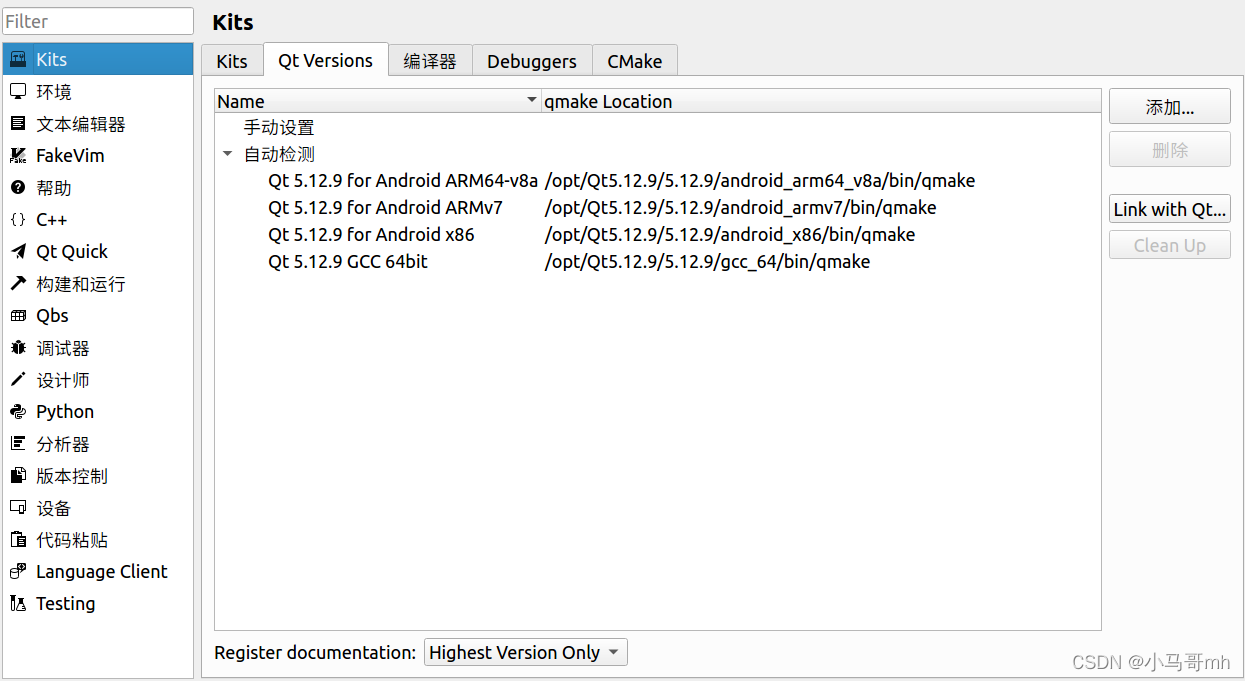This screenshot has width=1245, height=681.
Task: Switch to the Qt Versions tab
Action: pyautogui.click(x=326, y=60)
